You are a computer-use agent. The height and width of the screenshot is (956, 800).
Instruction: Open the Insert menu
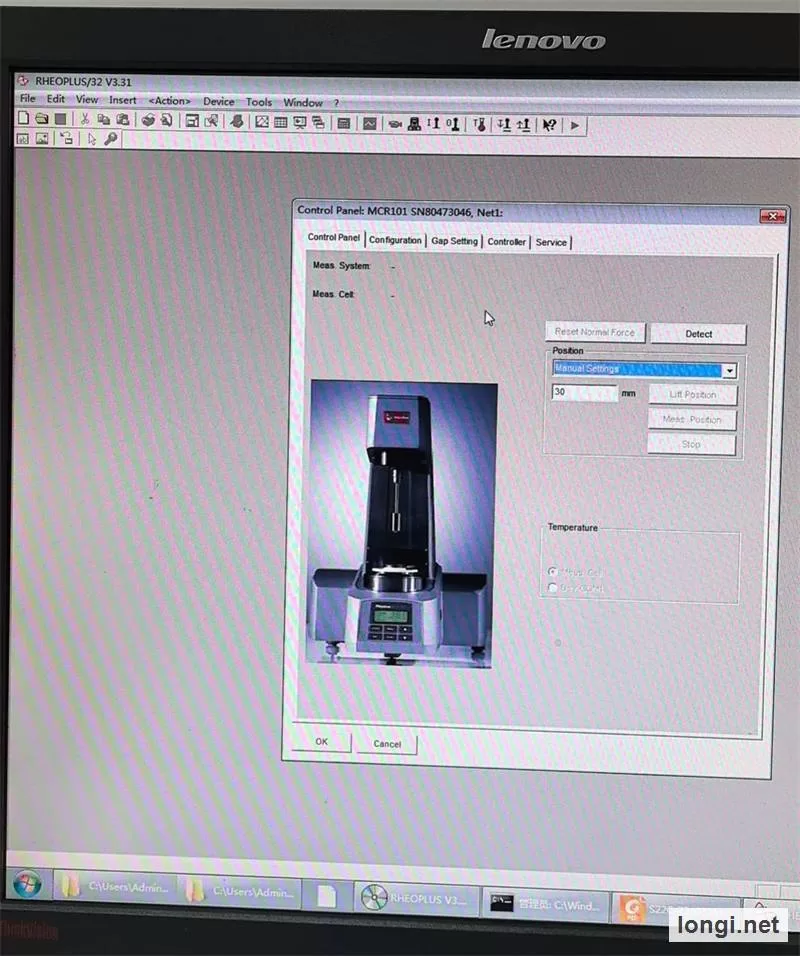pos(123,100)
